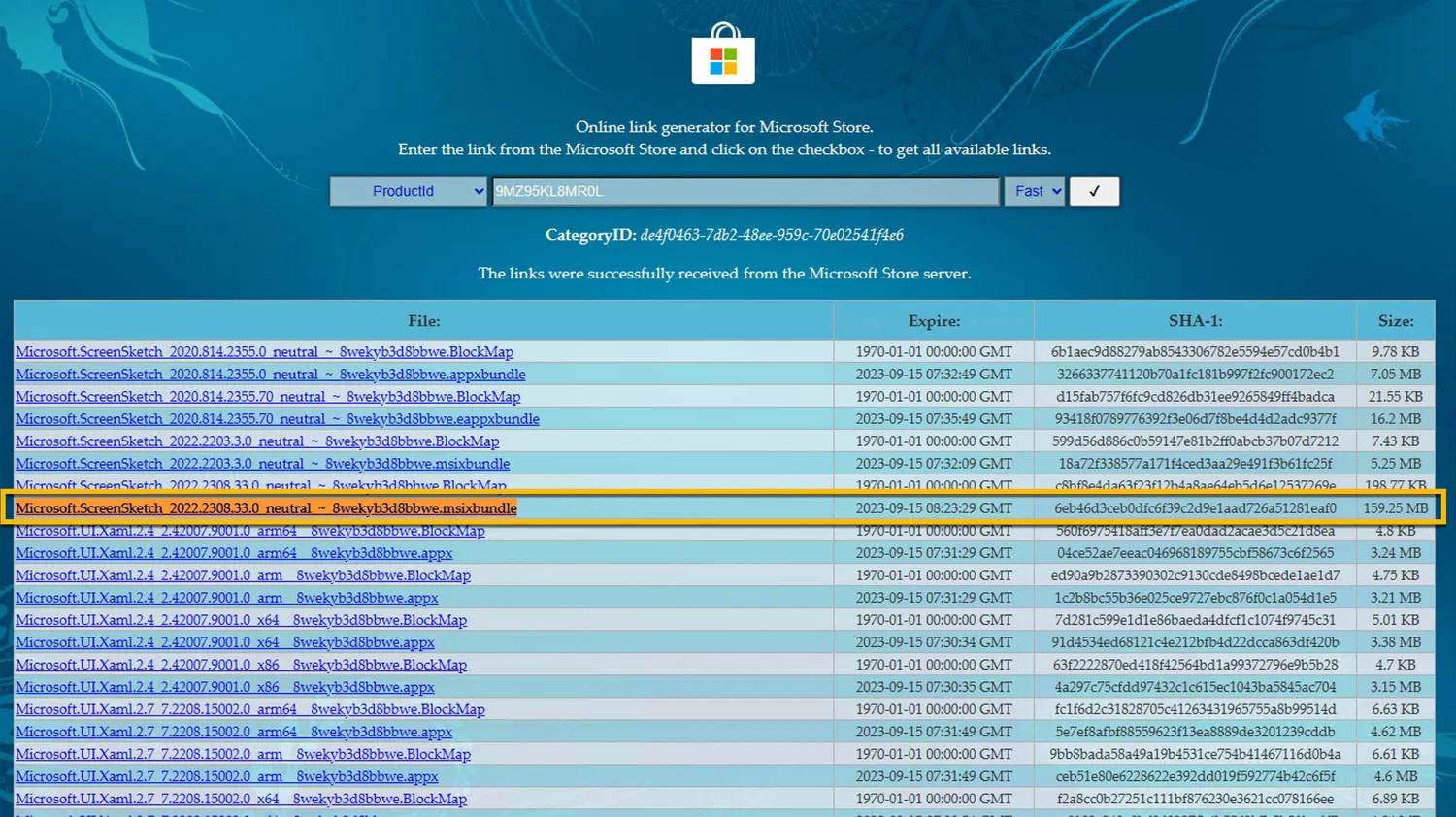Viewport: 1456px width, 817px height.
Task: Select SHA-1 hash starting with 91d4534ed68121
Action: coord(1195,642)
